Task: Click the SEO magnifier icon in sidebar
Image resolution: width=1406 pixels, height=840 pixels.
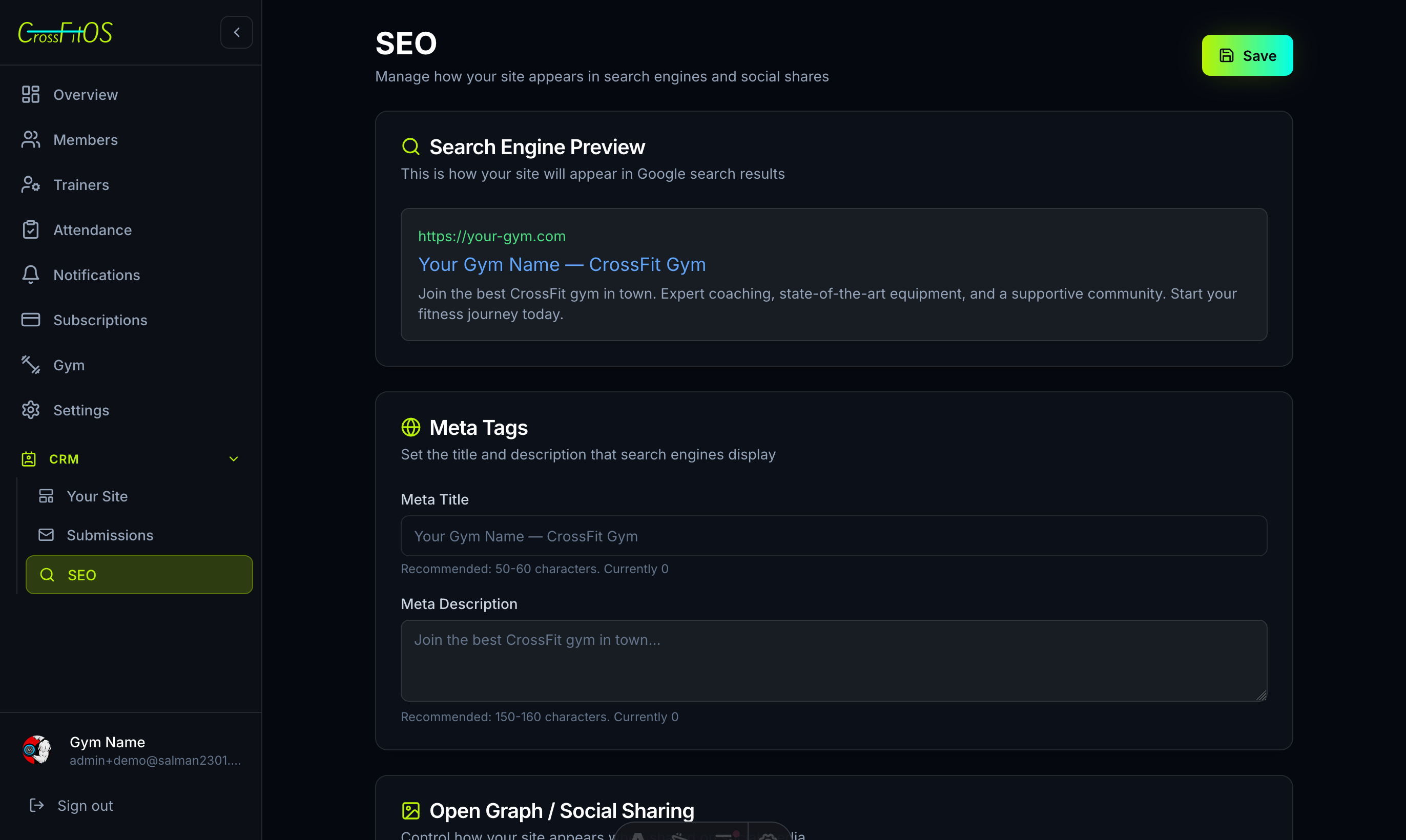Action: 47,575
